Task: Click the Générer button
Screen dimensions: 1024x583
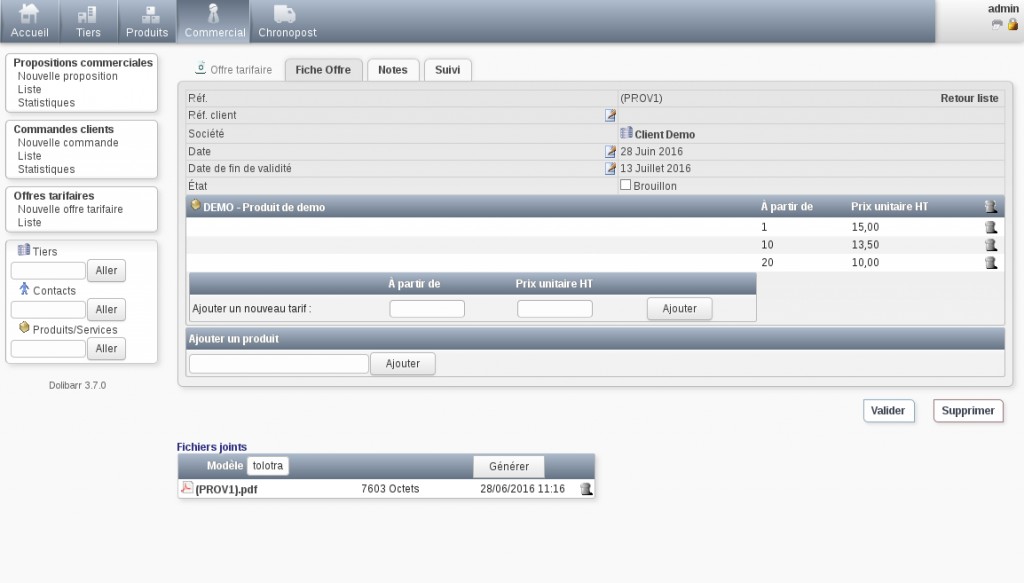Action: tap(509, 466)
